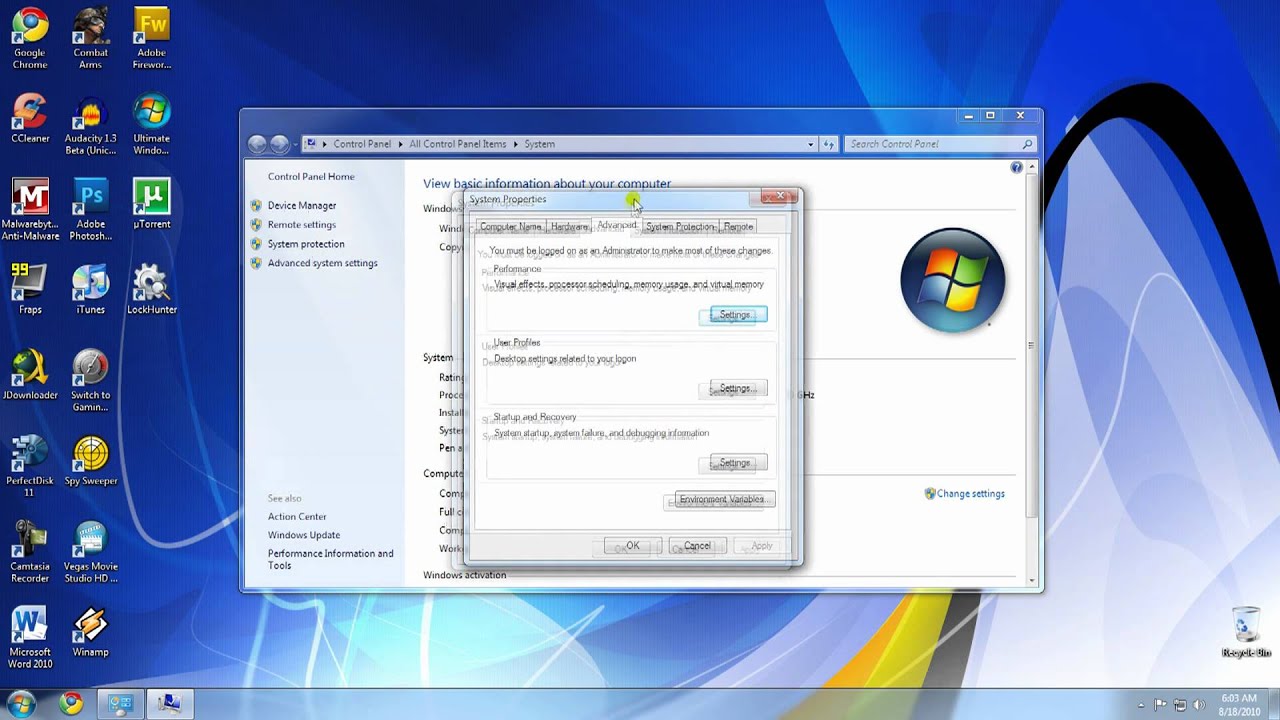1280x720 pixels.
Task: Open Spy Sweeper desktop icon
Action: click(90, 460)
